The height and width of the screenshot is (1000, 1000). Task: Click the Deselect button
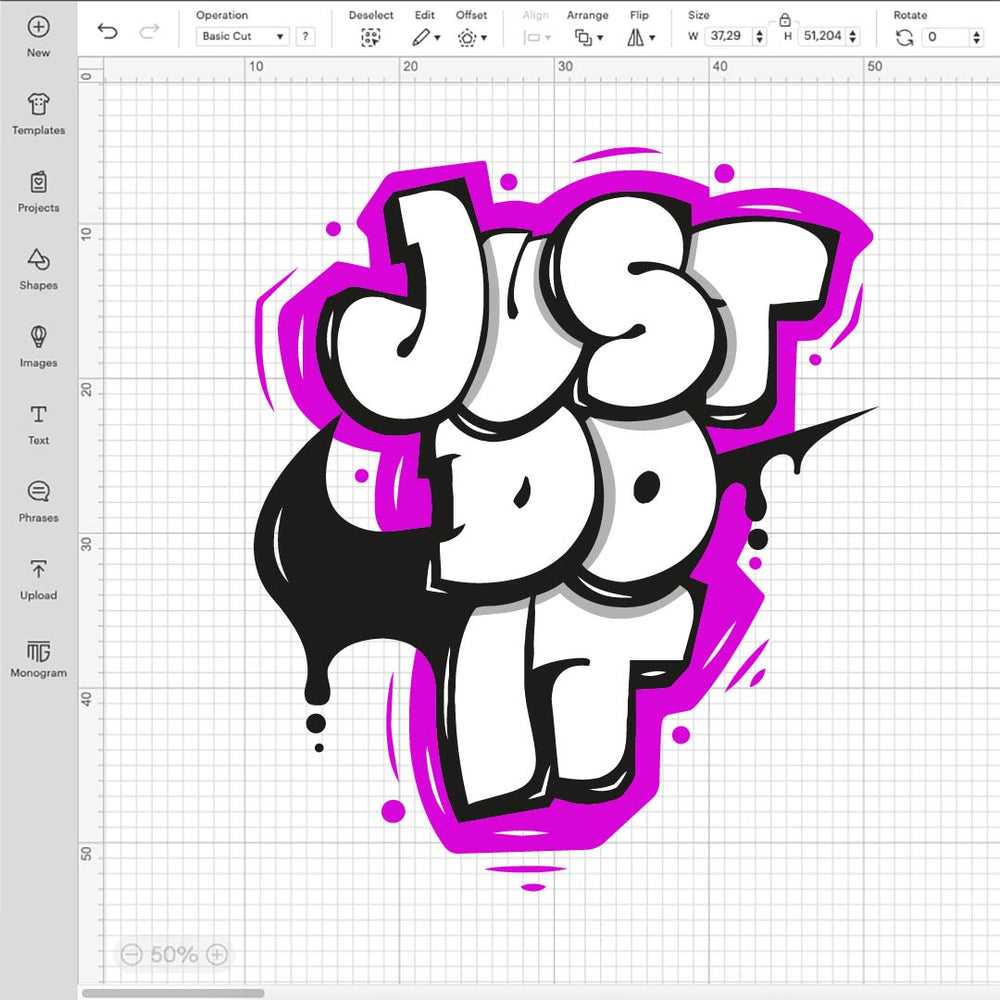tap(371, 37)
